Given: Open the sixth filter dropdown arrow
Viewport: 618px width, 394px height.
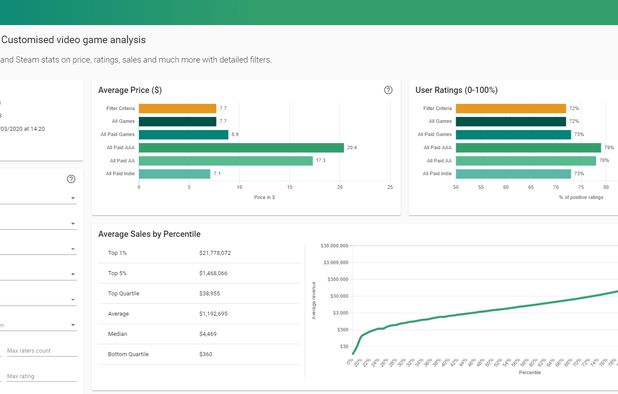Looking at the screenshot, I should pyautogui.click(x=73, y=325).
